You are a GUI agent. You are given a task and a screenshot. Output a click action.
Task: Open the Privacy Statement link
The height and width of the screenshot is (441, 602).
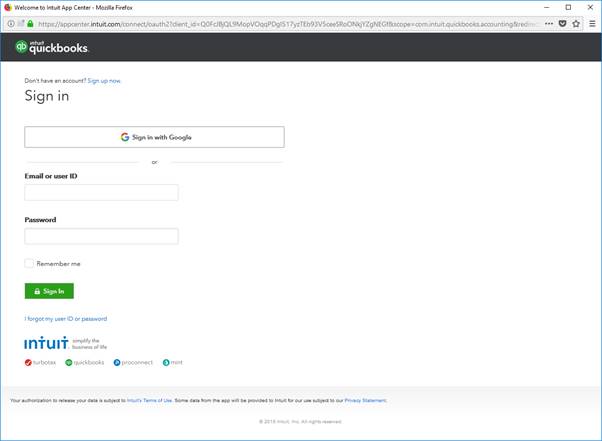365,400
